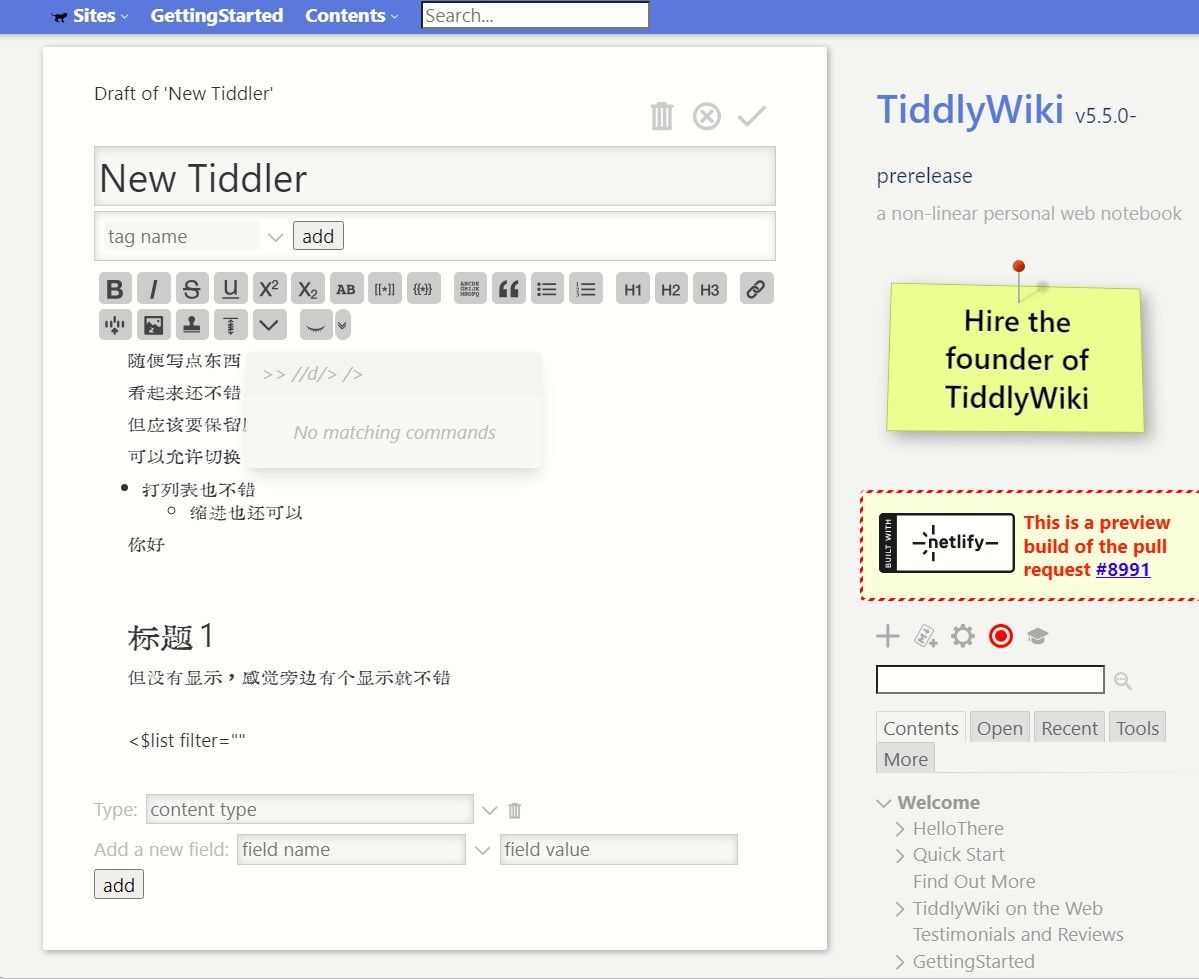Click the monospace AB toolbar button

pos(346,289)
